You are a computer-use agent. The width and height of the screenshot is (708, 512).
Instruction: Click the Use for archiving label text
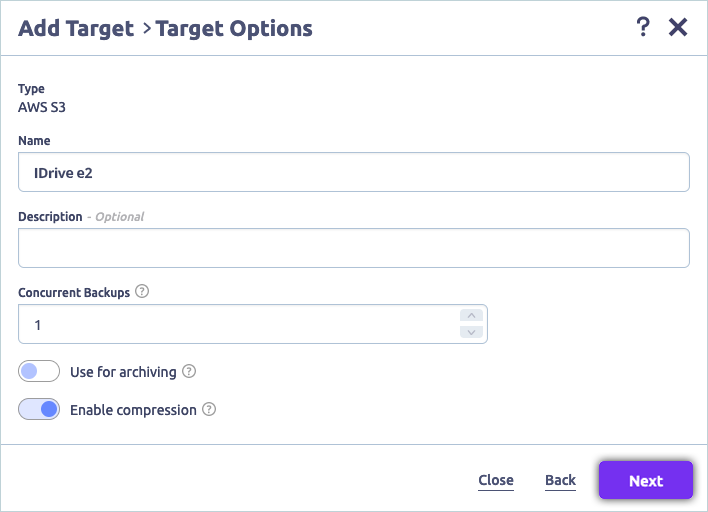tap(123, 372)
